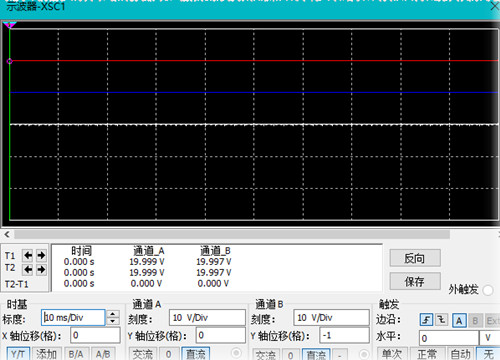The height and width of the screenshot is (360, 500).
Task: Close the 示波器-XSC1 window
Action: tap(495, 6)
